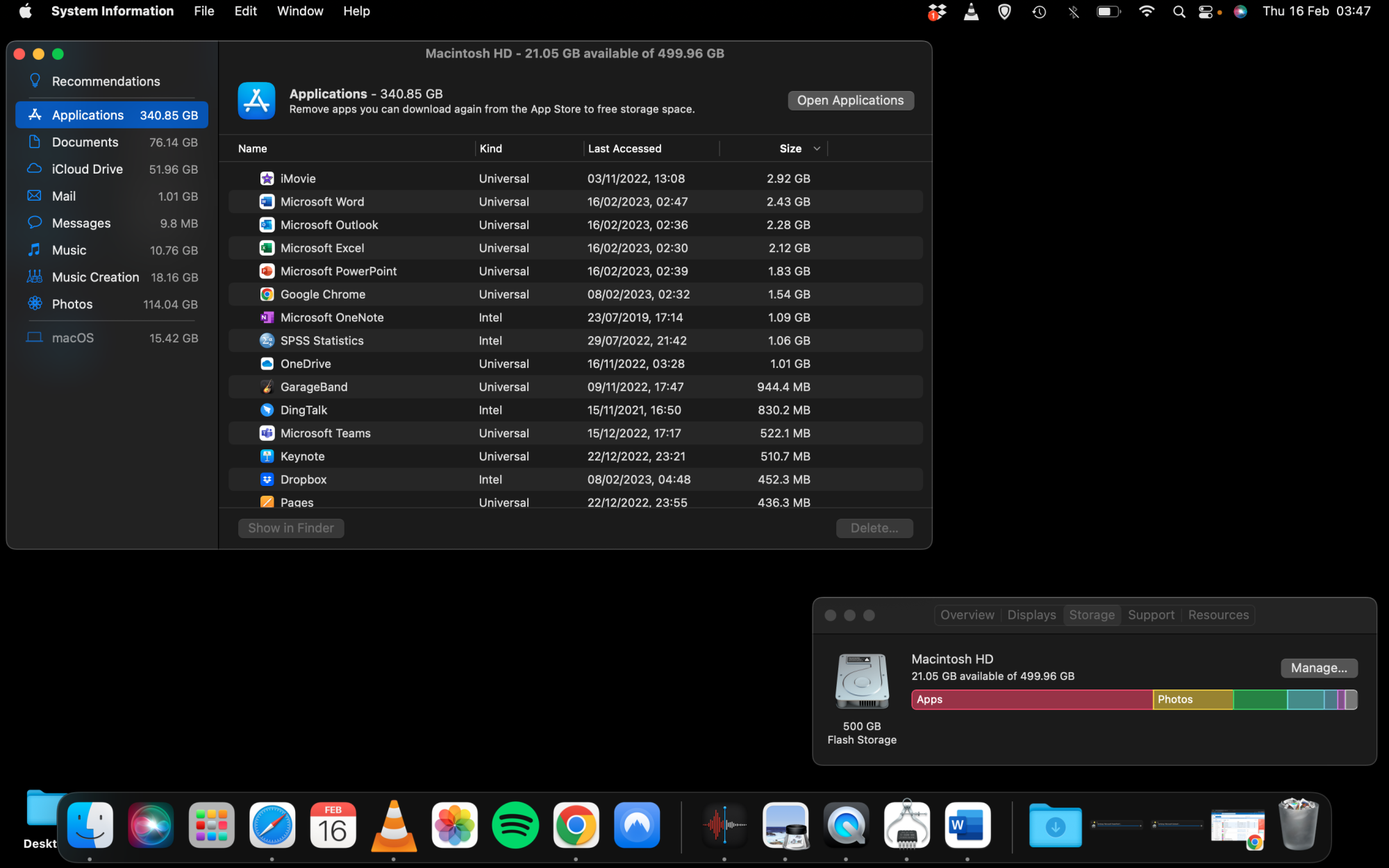Sort by Last Accessed column header

point(624,149)
